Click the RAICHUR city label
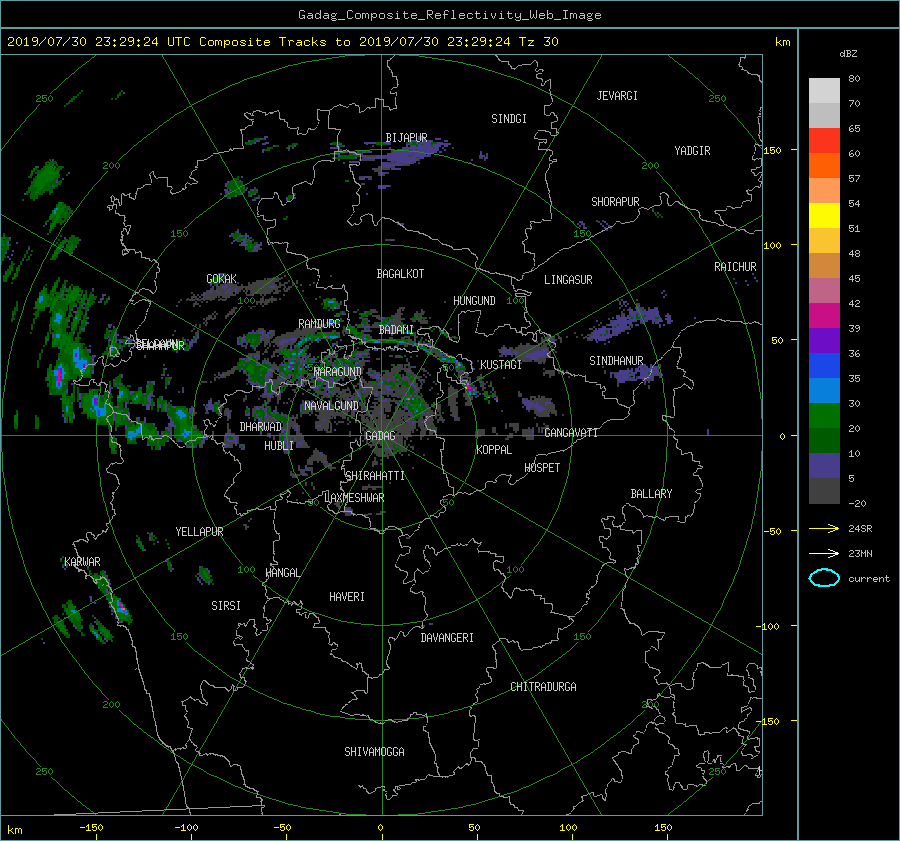The image size is (900, 841). [x=735, y=267]
